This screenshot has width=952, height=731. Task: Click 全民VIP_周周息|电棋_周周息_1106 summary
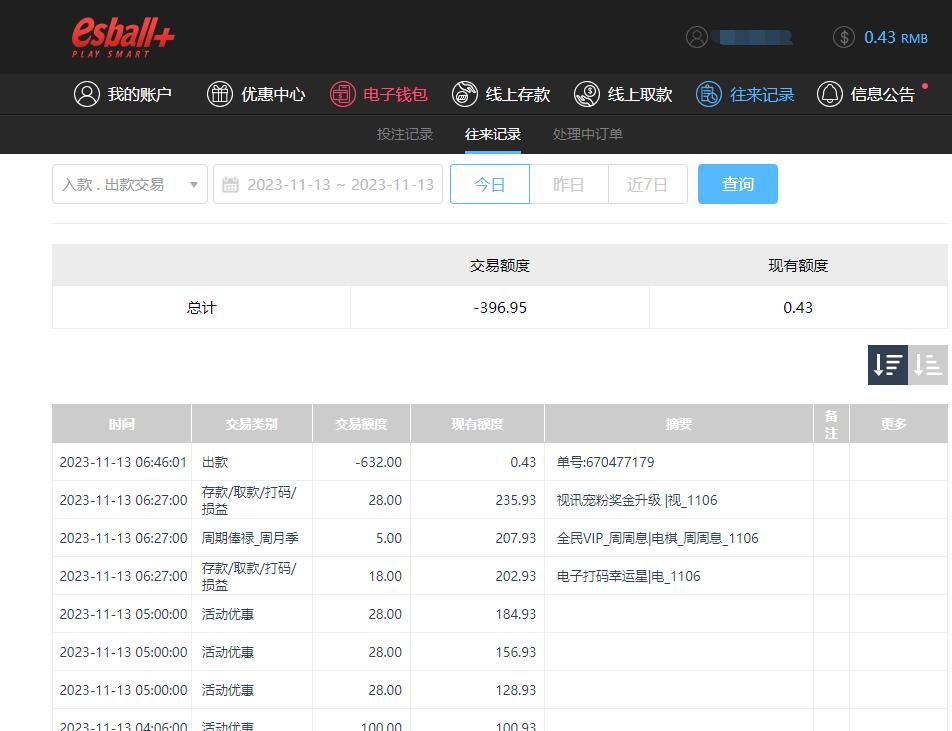[x=658, y=538]
